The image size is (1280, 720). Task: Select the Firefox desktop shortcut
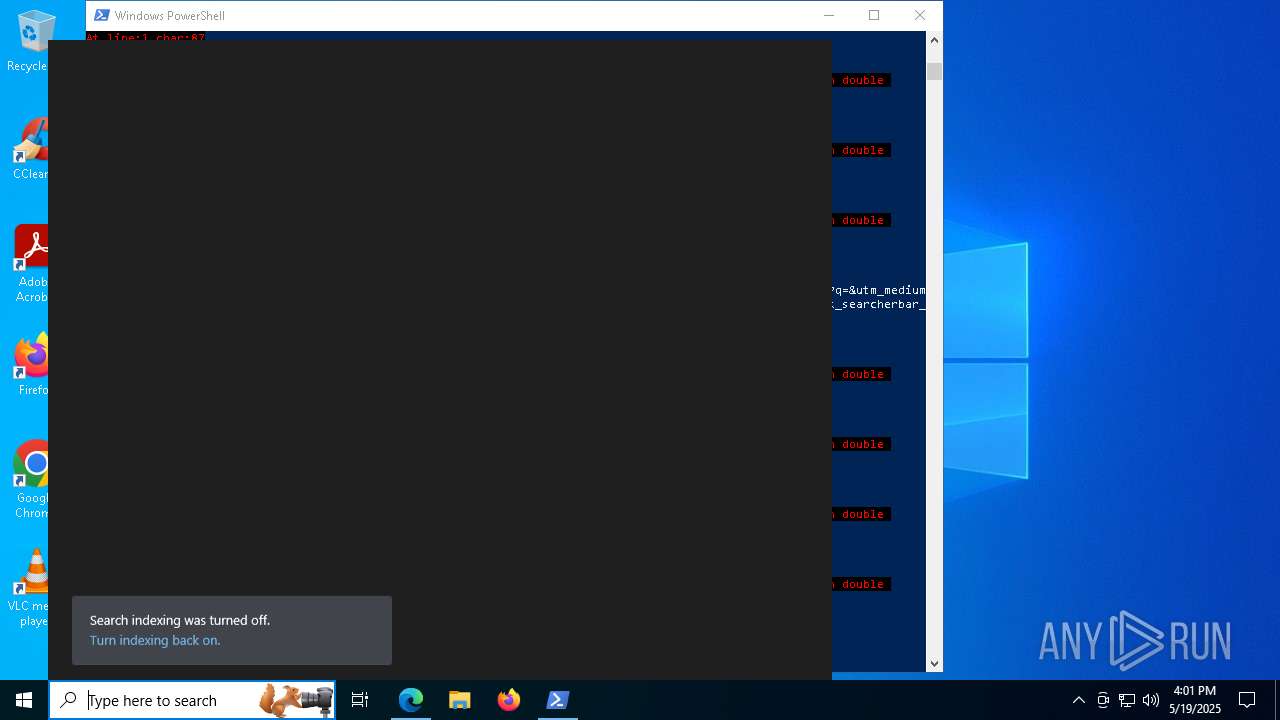click(x=31, y=364)
